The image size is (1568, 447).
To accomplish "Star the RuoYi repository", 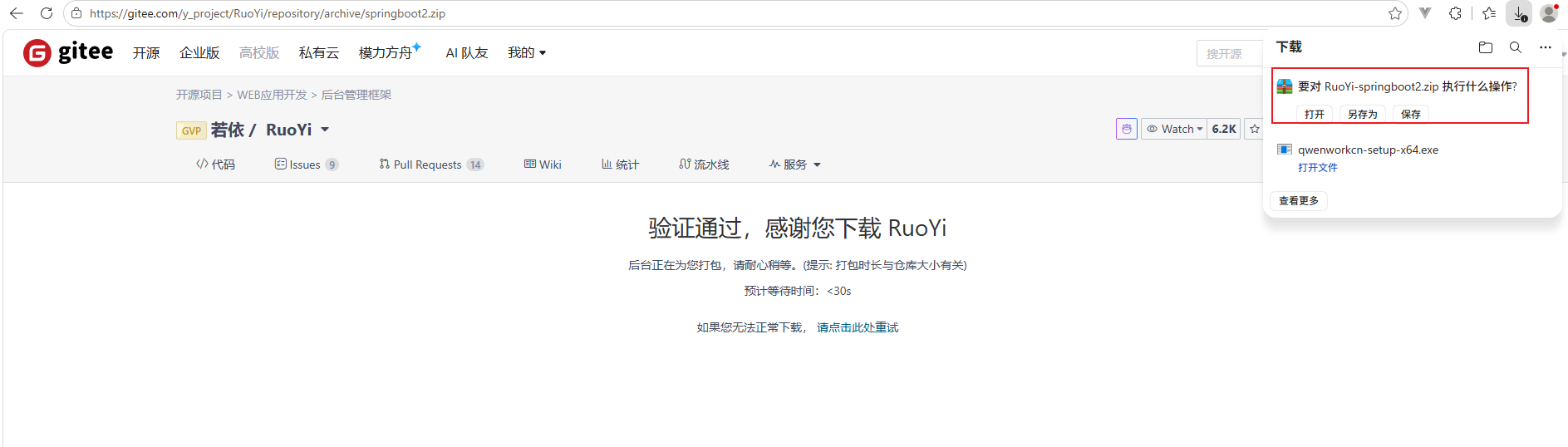I will 1255,129.
